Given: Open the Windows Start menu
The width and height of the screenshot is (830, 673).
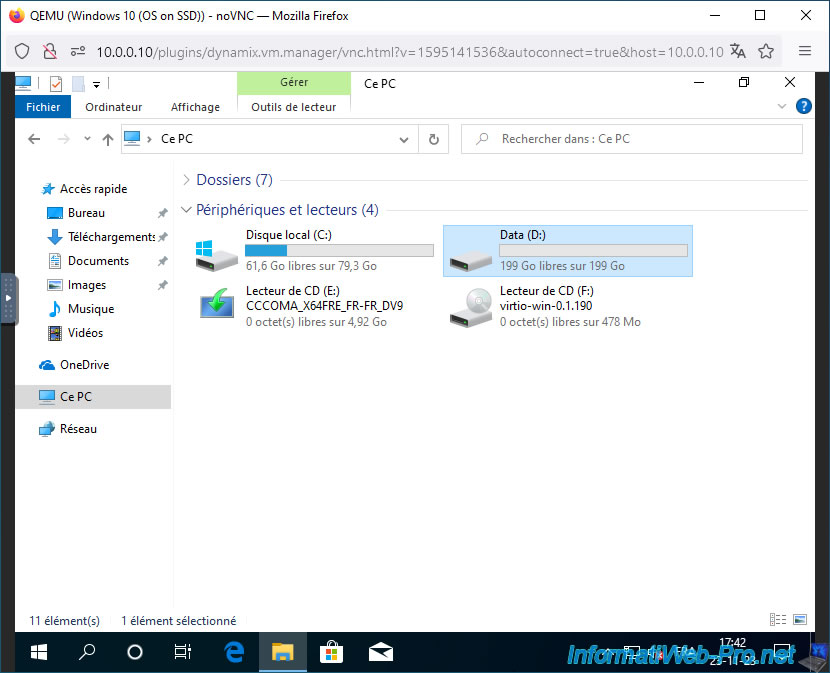Looking at the screenshot, I should tap(39, 652).
